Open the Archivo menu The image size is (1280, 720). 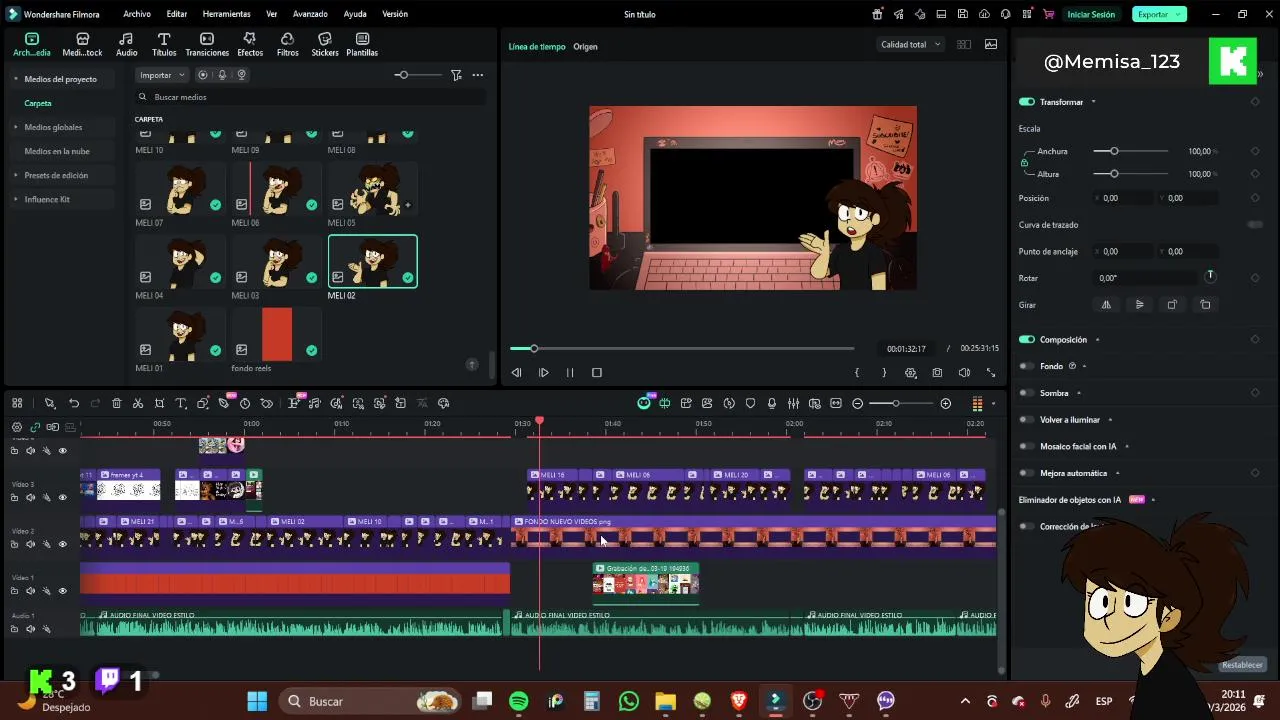[x=137, y=14]
